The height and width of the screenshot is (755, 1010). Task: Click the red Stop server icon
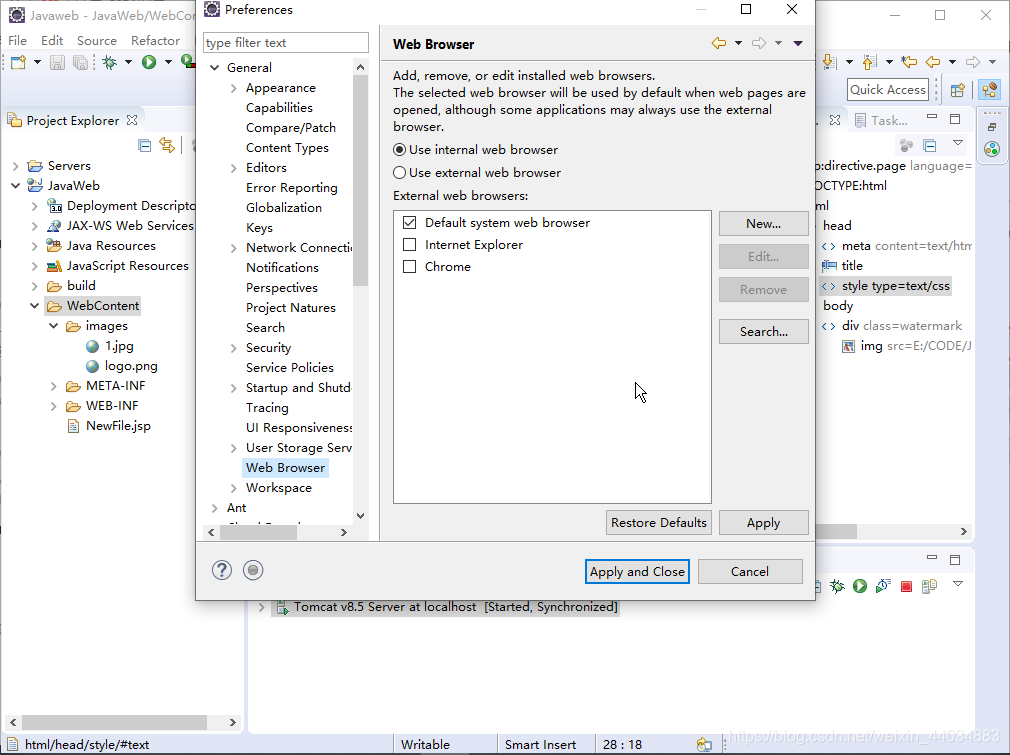906,586
